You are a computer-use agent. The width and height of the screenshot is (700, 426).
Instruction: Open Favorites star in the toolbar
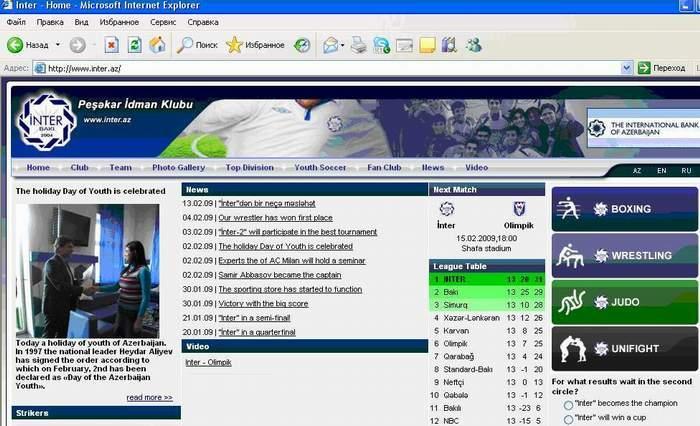pos(234,45)
